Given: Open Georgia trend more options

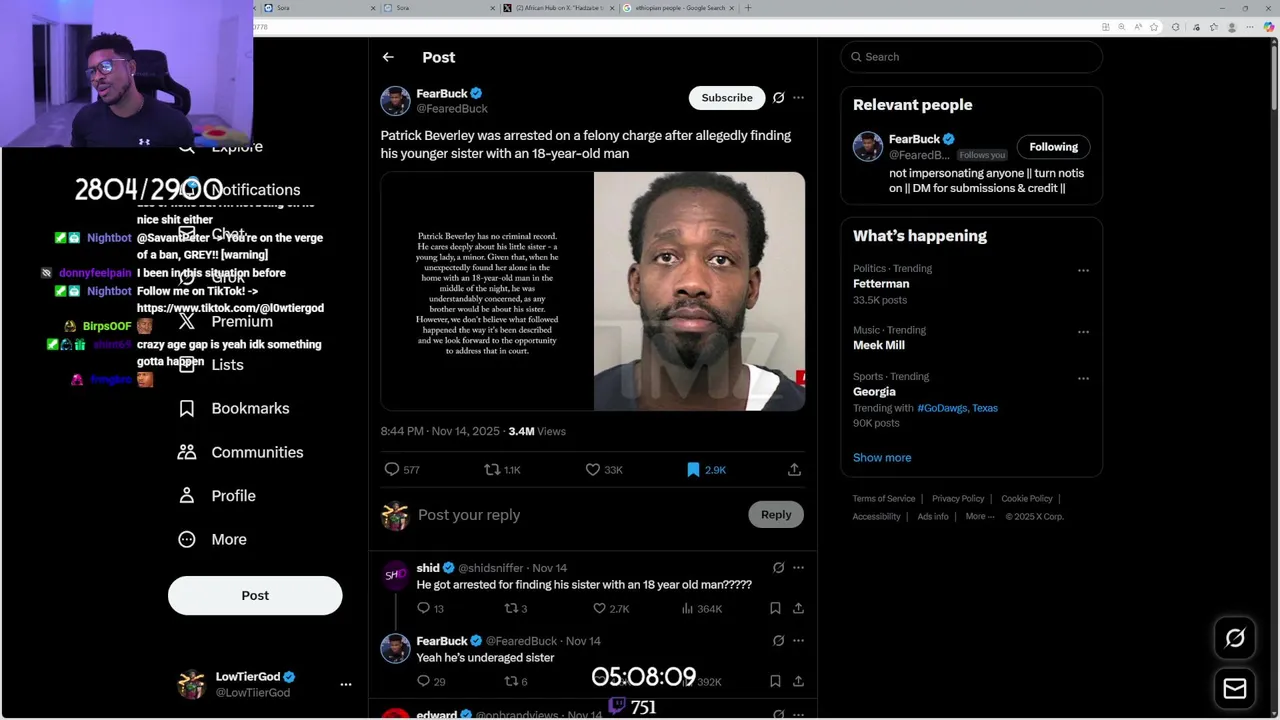Looking at the screenshot, I should tap(1083, 378).
